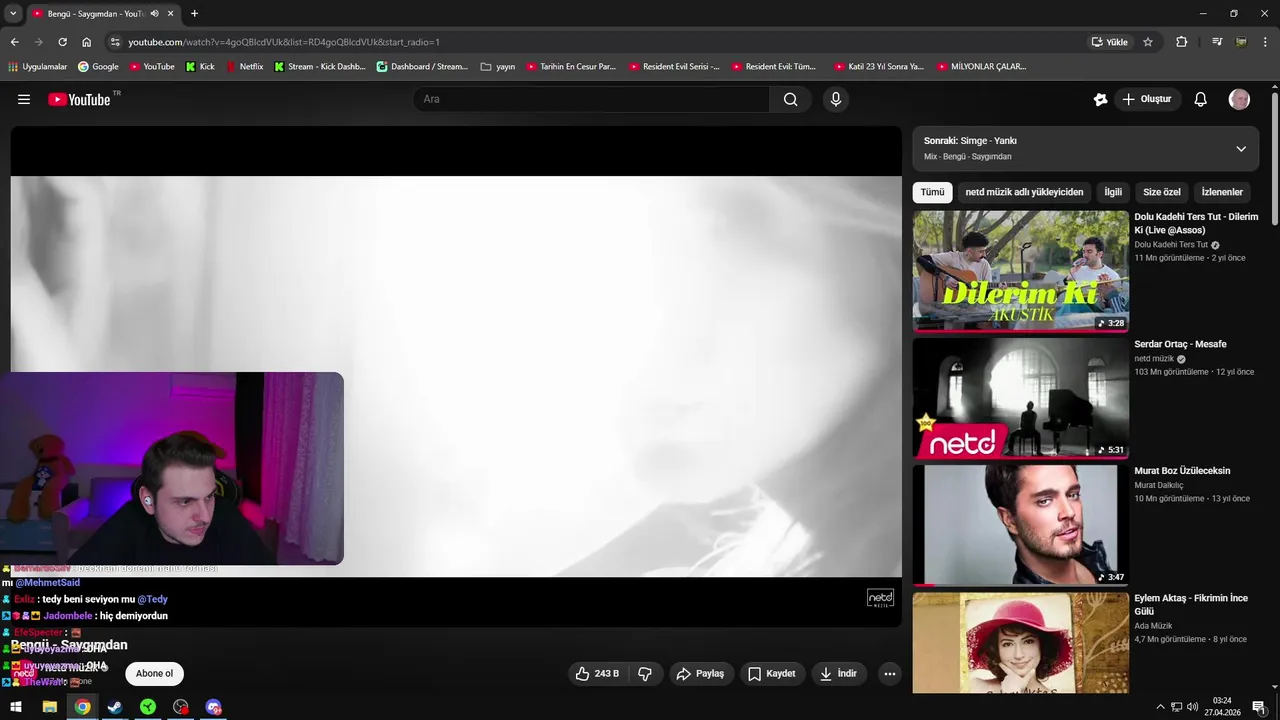
Task: Click the browser address bar URL
Action: (284, 42)
